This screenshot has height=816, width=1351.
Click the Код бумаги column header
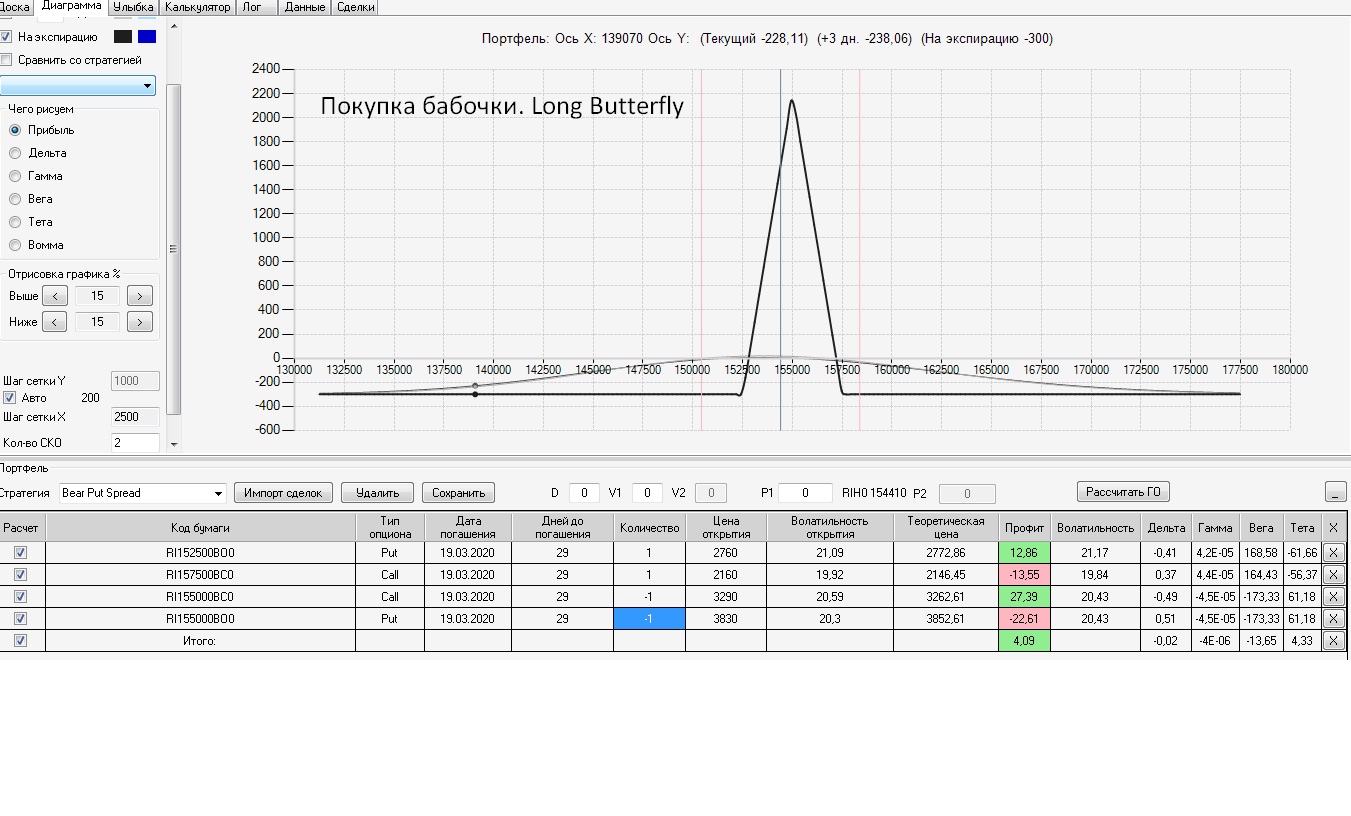(200, 527)
